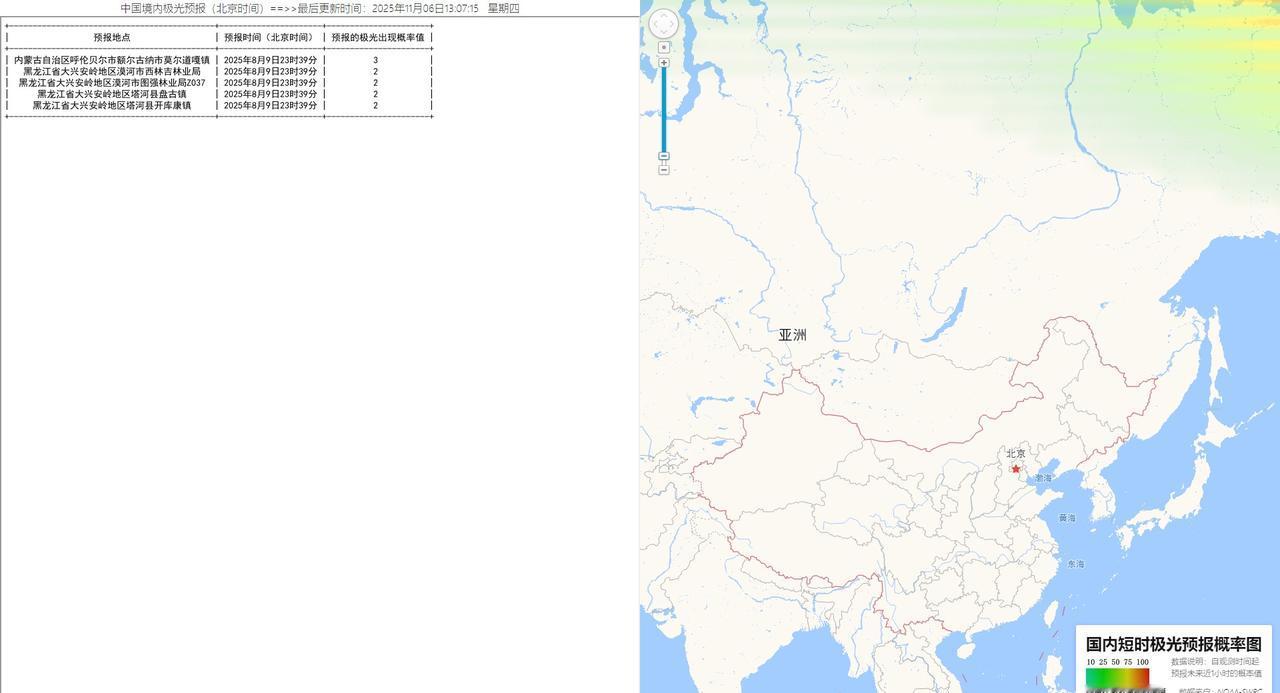Select the row 内蒙古自治区呼伦贝尔市额尔古纳市莫尔道嘎镇
The image size is (1280, 693).
219,60
